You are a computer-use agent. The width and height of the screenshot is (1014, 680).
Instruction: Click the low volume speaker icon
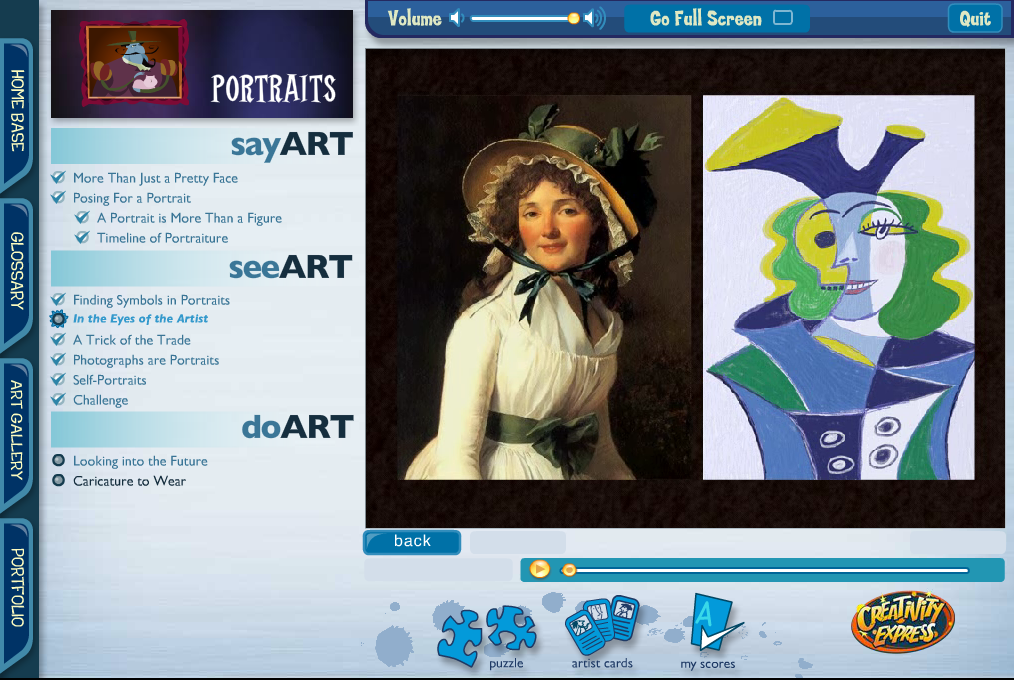[x=457, y=18]
